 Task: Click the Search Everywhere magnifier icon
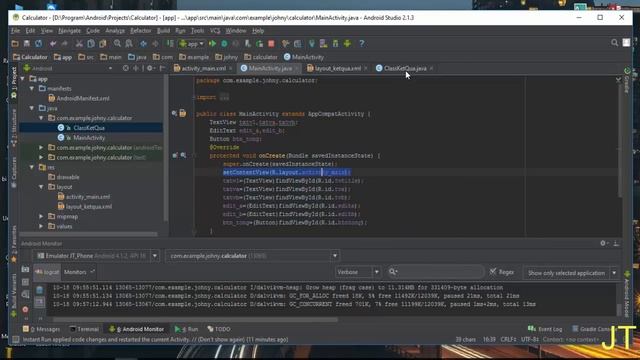click(614, 42)
